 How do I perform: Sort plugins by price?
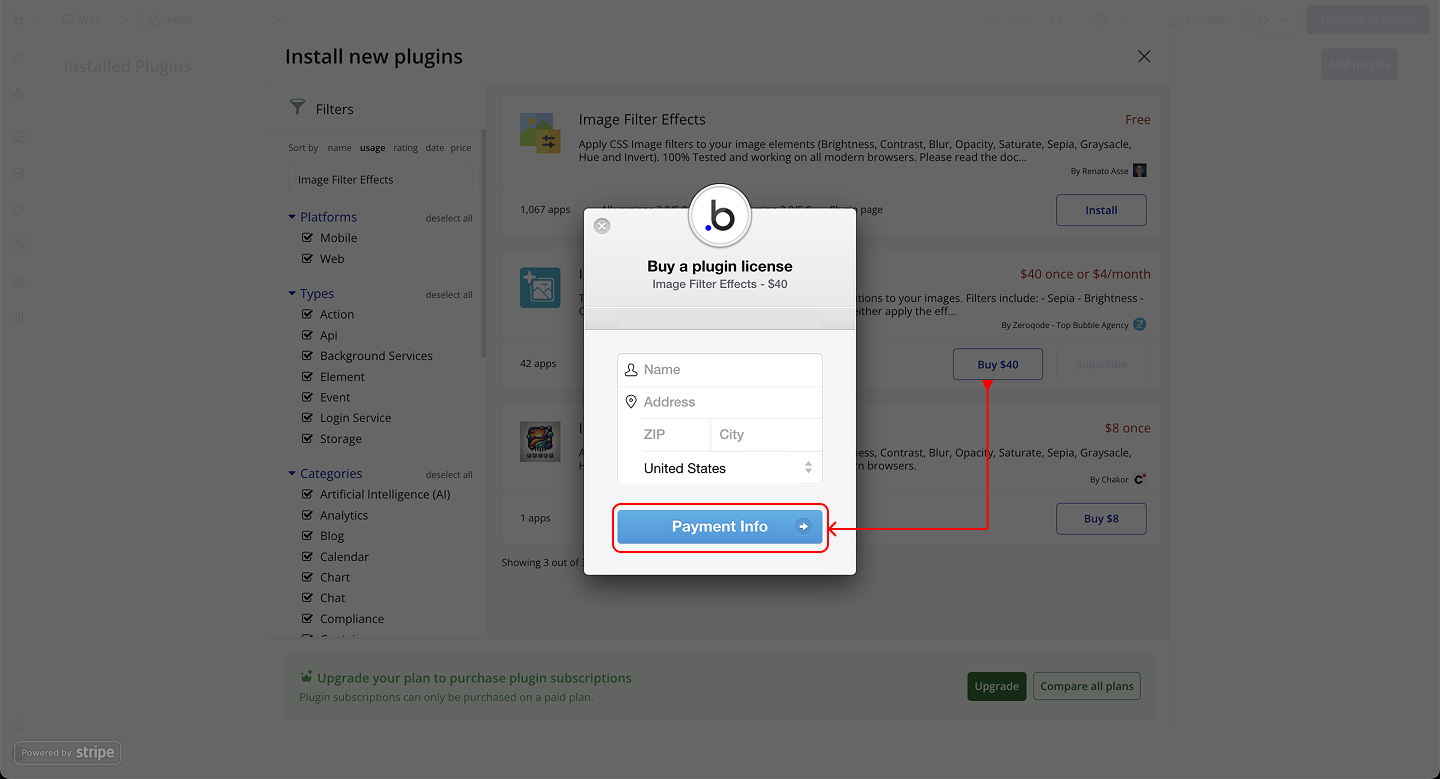pyautogui.click(x=460, y=148)
